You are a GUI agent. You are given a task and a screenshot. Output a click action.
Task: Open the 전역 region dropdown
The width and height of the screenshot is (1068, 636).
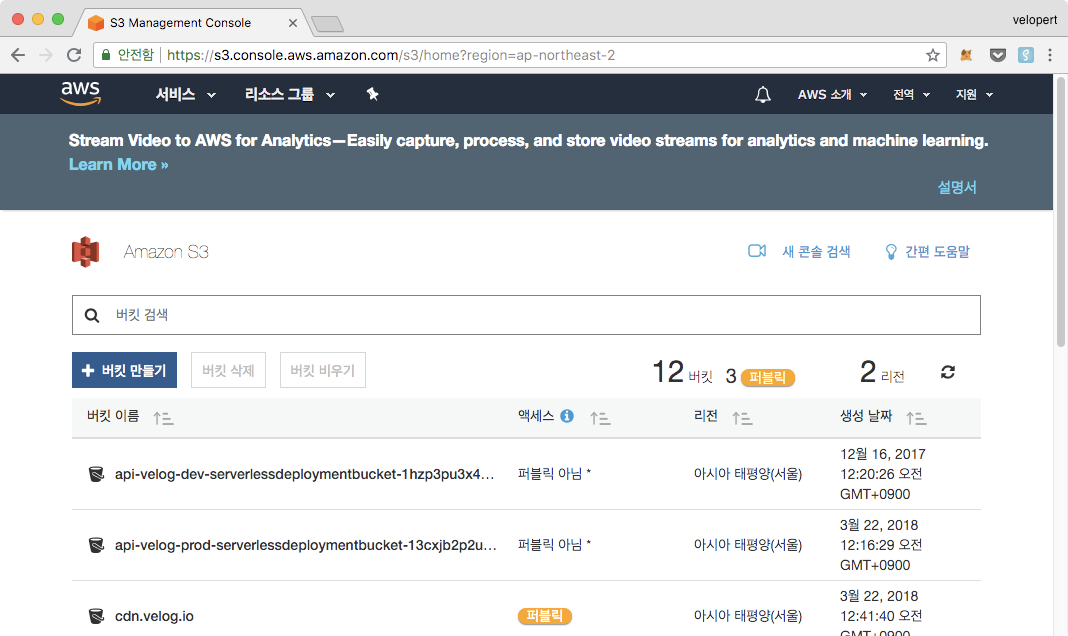[911, 95]
